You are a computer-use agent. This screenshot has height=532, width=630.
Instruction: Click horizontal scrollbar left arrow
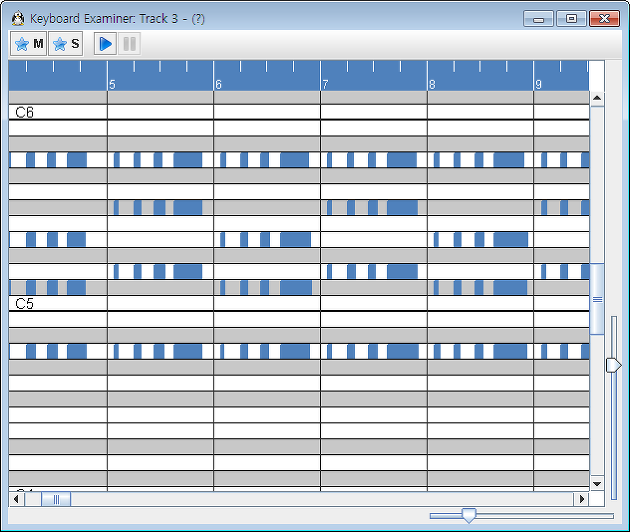click(x=16, y=499)
